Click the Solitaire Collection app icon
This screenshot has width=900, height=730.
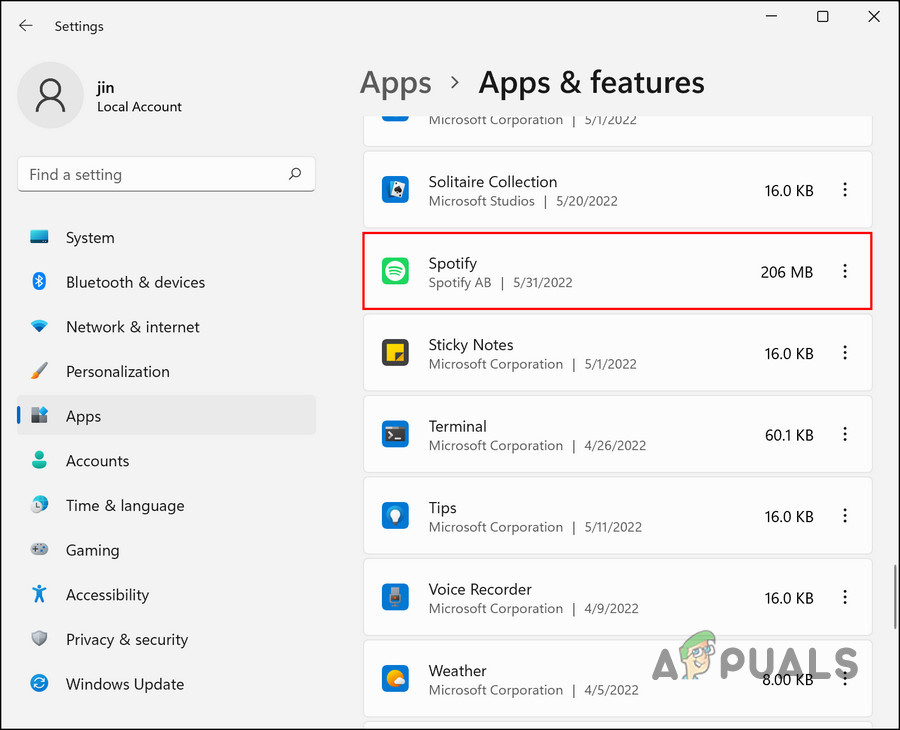pyautogui.click(x=395, y=190)
